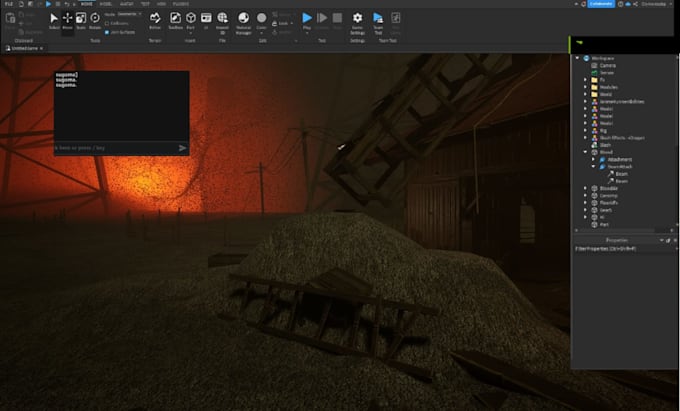This screenshot has width=680, height=411.
Task: Select the Workspace item in Explorer
Action: click(603, 58)
